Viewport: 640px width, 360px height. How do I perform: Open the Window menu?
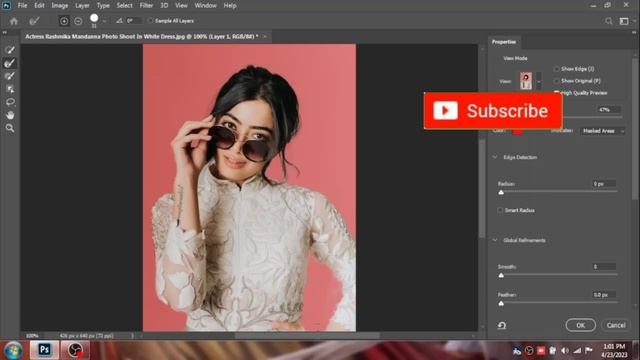click(x=205, y=6)
